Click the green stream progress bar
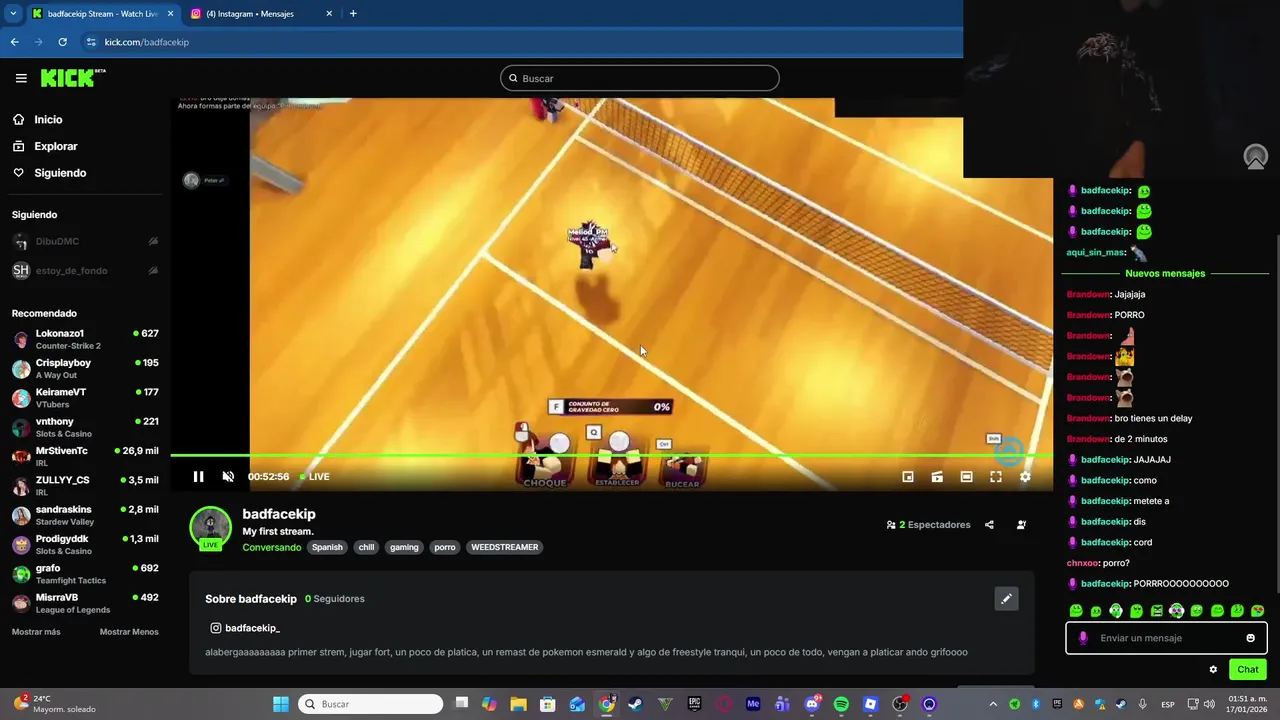 611,456
